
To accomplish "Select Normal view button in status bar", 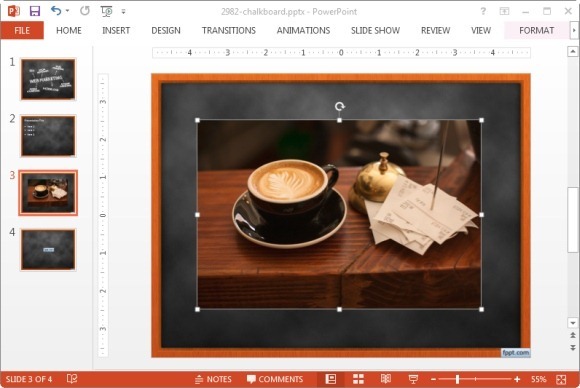I will (x=330, y=379).
